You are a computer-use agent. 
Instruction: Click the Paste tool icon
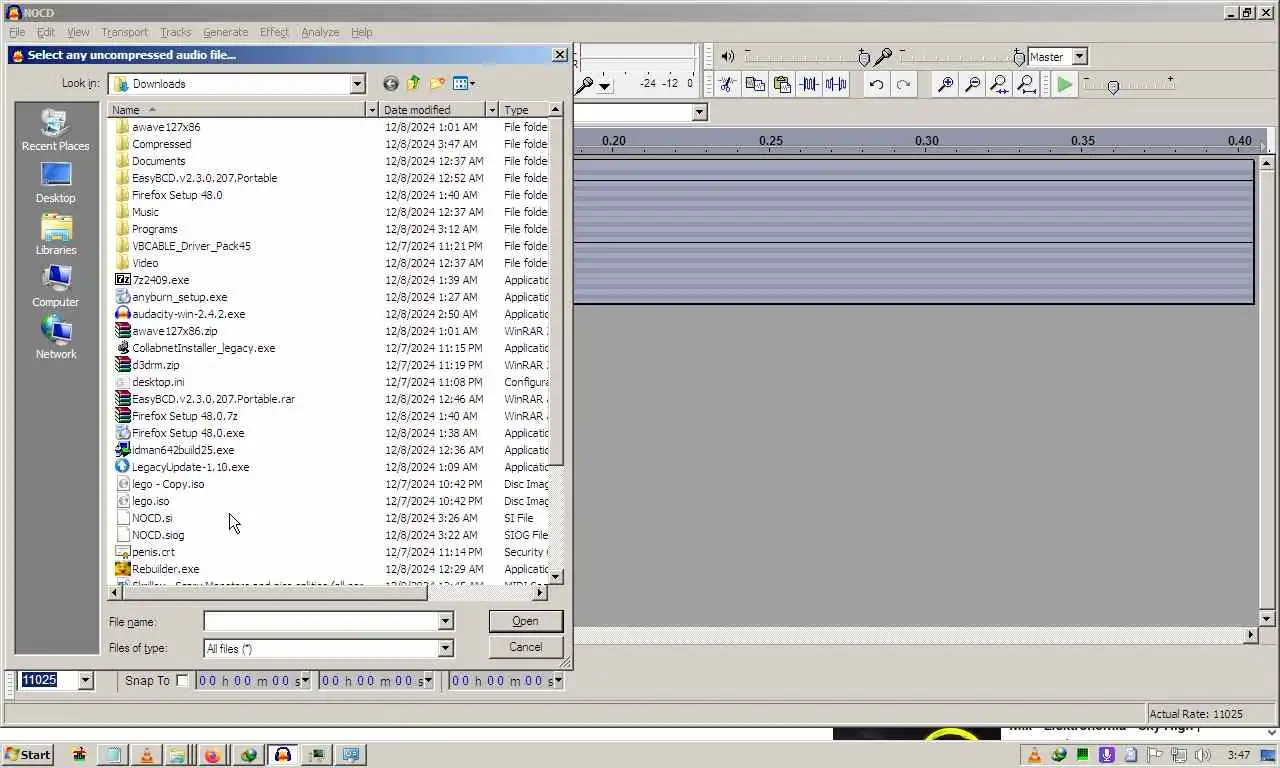coord(782,85)
